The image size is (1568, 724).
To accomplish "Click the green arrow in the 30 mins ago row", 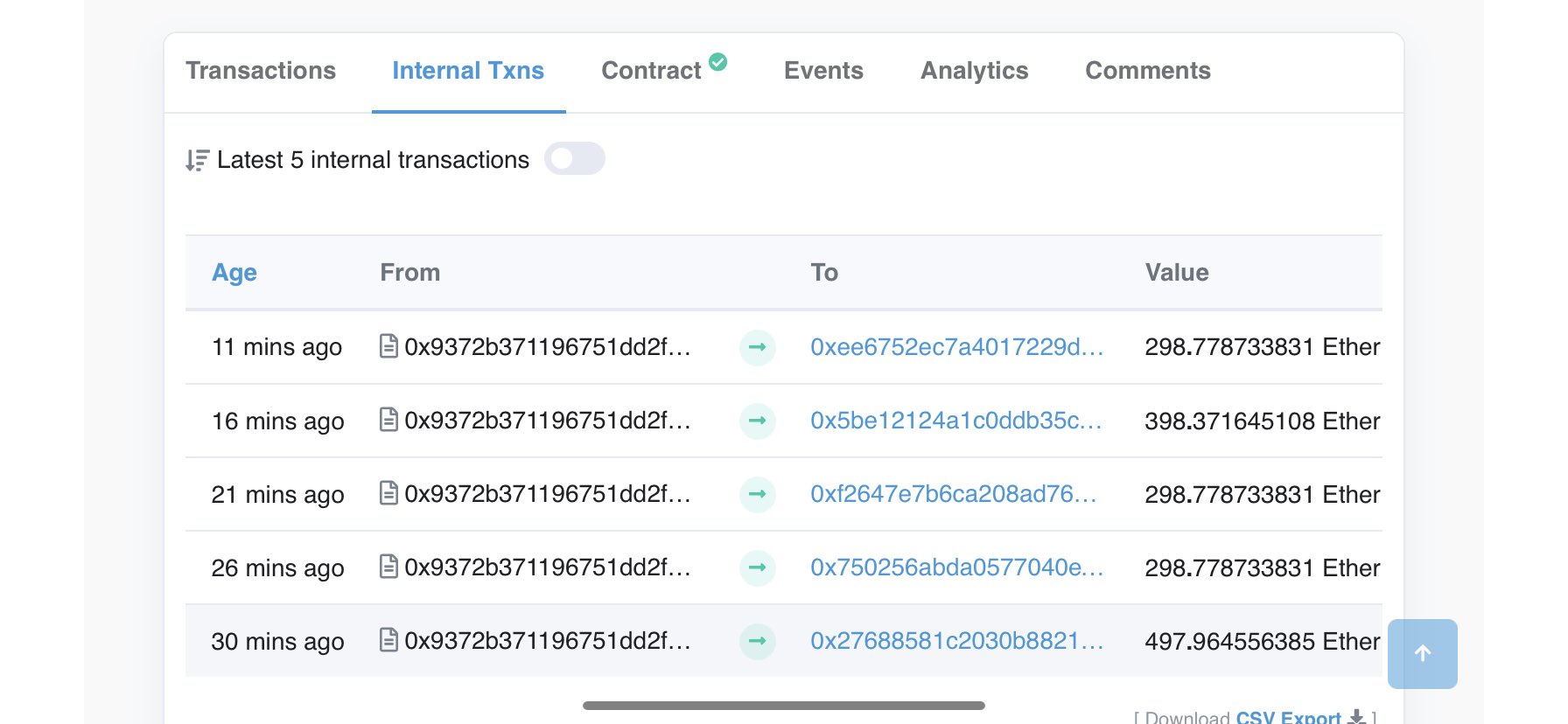I will point(758,641).
